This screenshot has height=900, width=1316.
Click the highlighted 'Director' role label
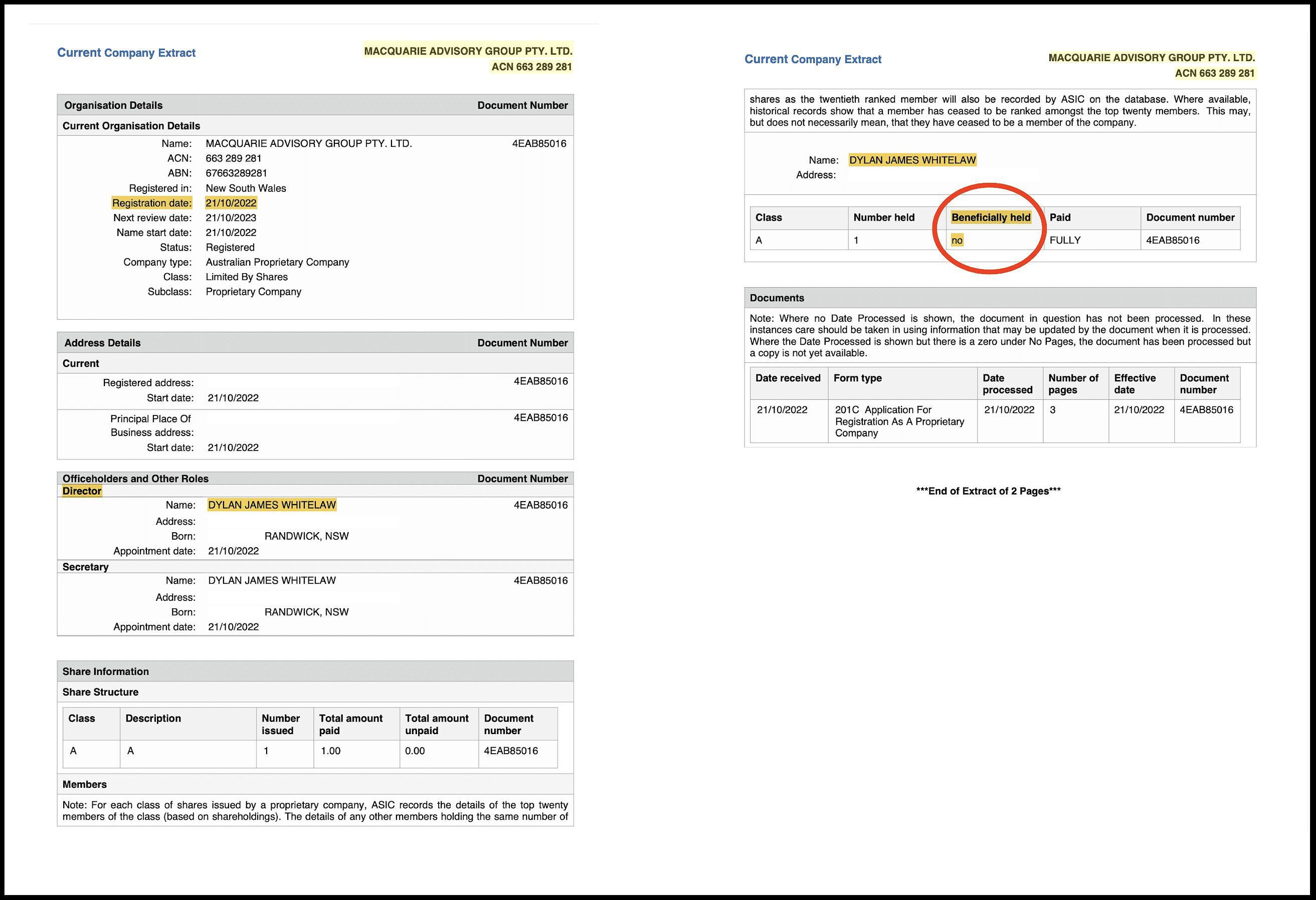(82, 491)
